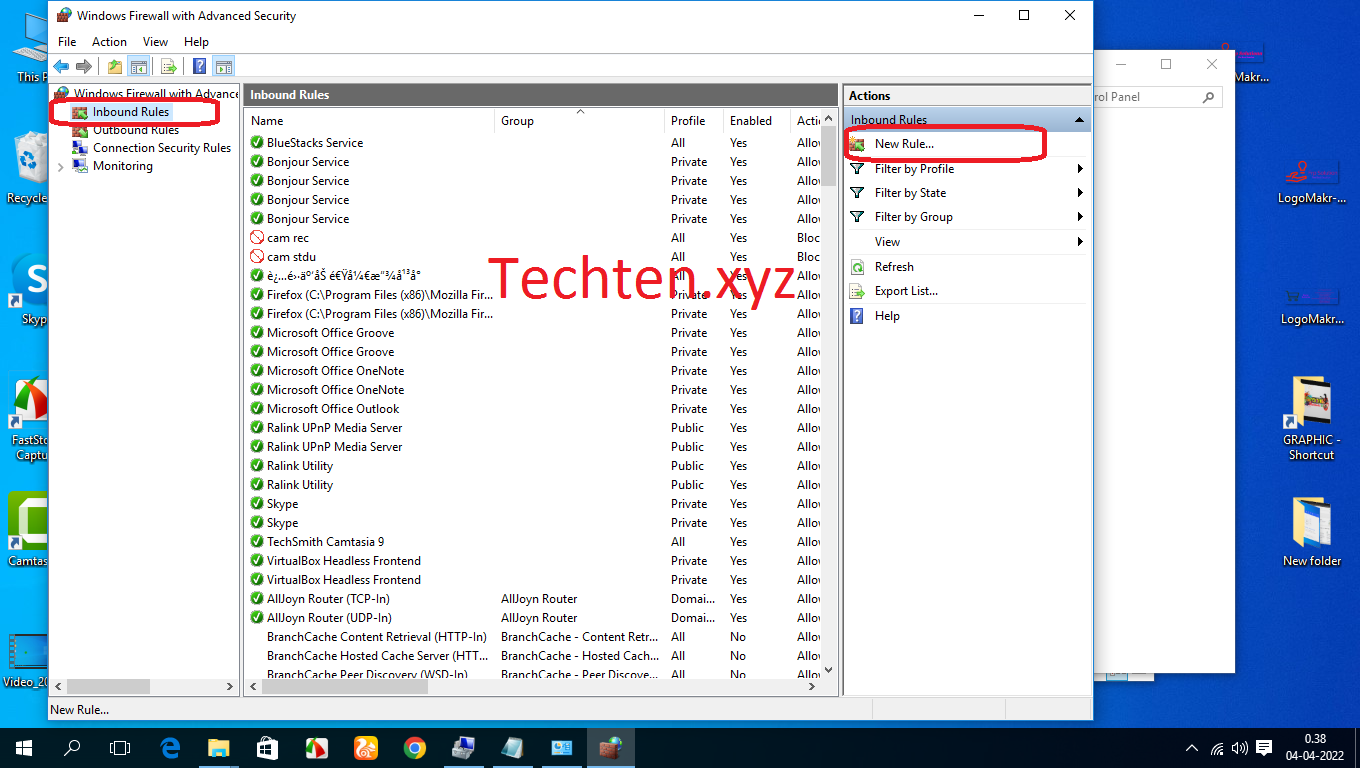Open Microsoft Store from the taskbar
The width and height of the screenshot is (1360, 768).
point(267,747)
